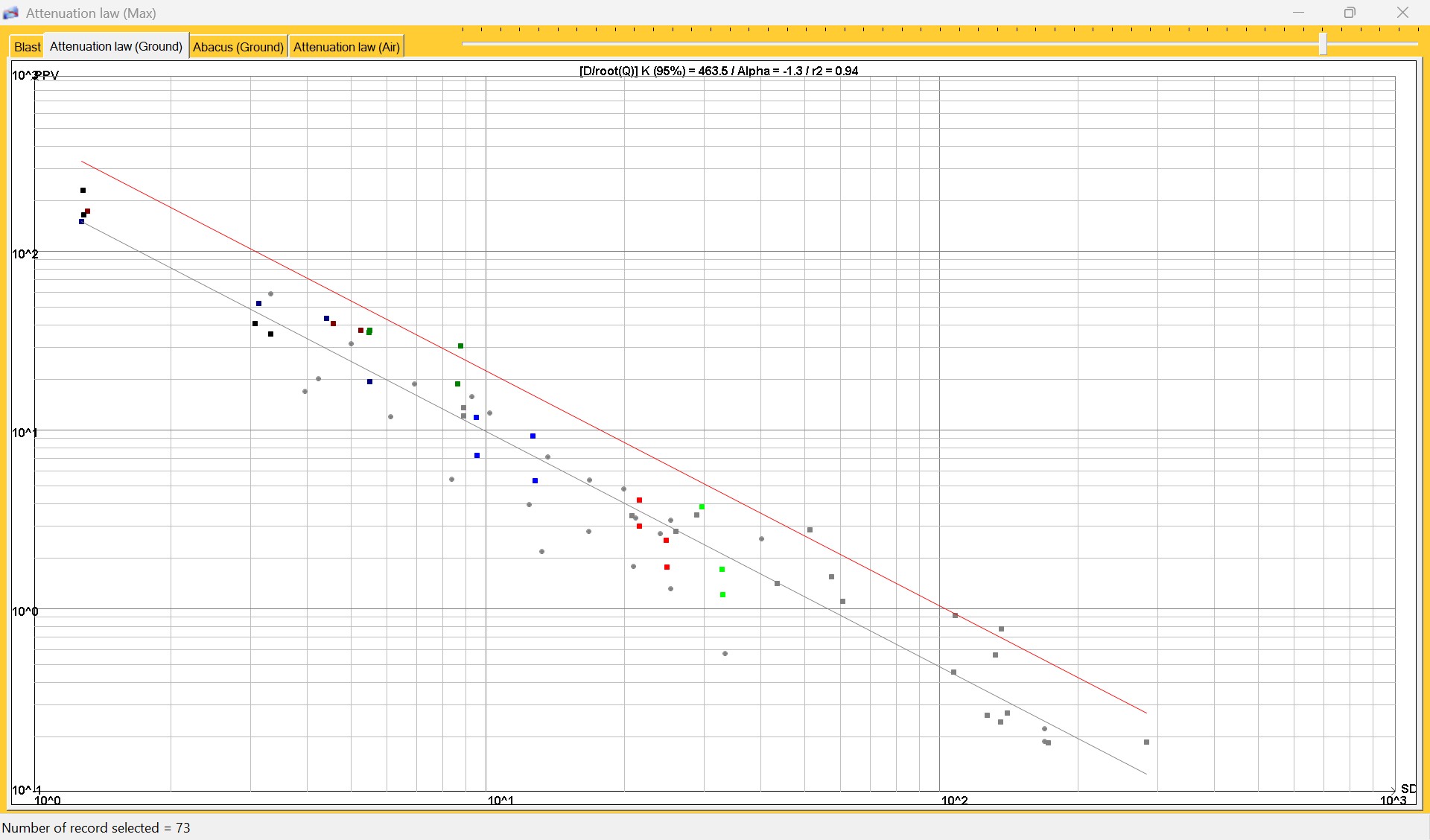Click the slider handle on the top ruler
The width and height of the screenshot is (1430, 840).
click(x=1323, y=43)
